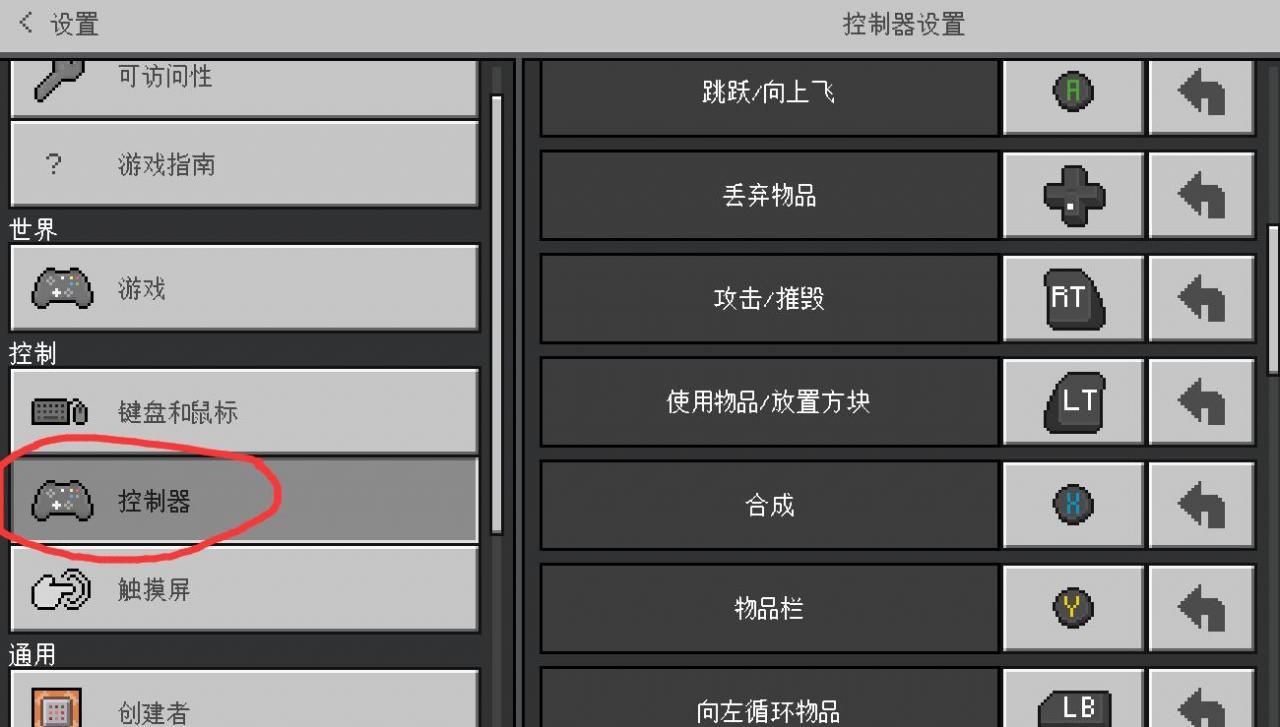Open the 触摸屏 settings tab

click(x=244, y=589)
